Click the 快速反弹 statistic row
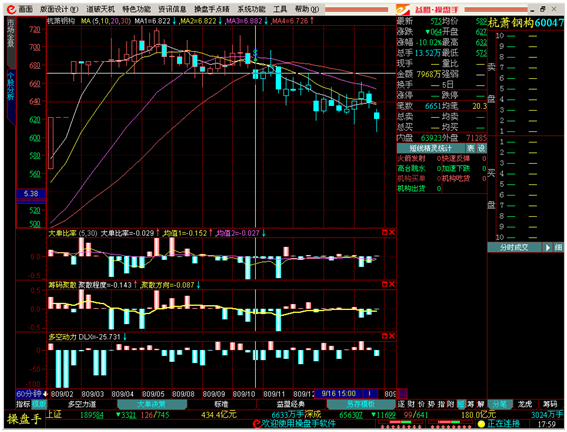Viewport: 567px width, 432px height. click(464, 158)
